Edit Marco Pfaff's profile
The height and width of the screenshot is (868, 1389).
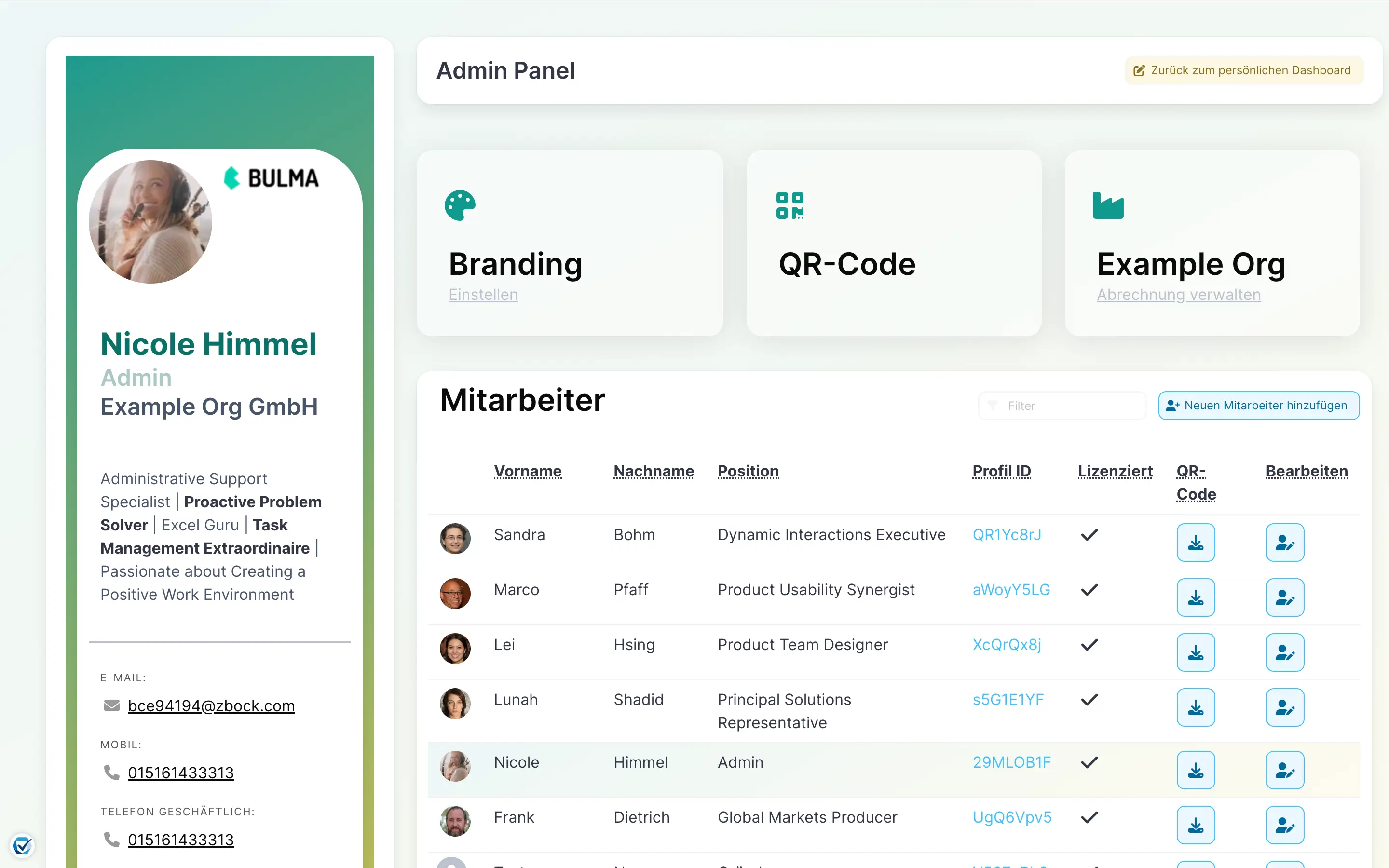(x=1285, y=597)
